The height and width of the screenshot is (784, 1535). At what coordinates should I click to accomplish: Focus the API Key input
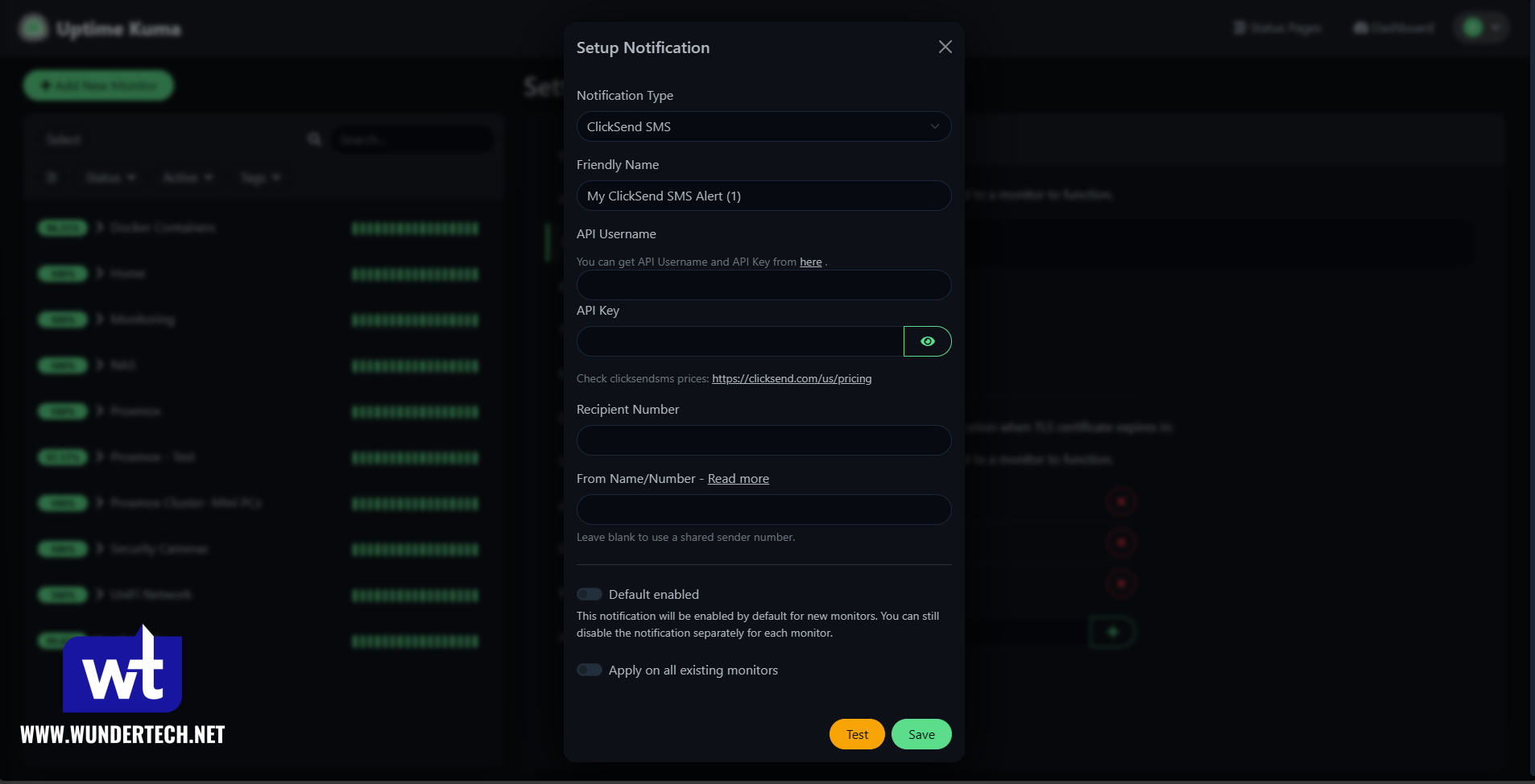tap(740, 341)
